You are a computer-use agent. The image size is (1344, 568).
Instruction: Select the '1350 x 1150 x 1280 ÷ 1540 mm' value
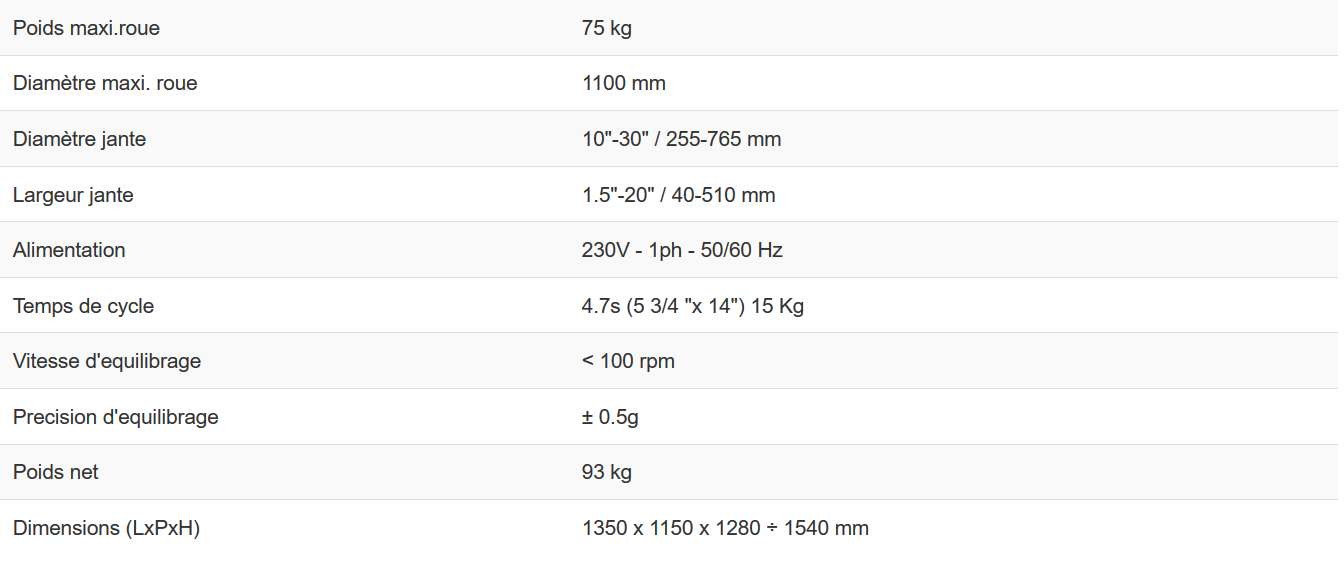[x=725, y=528]
